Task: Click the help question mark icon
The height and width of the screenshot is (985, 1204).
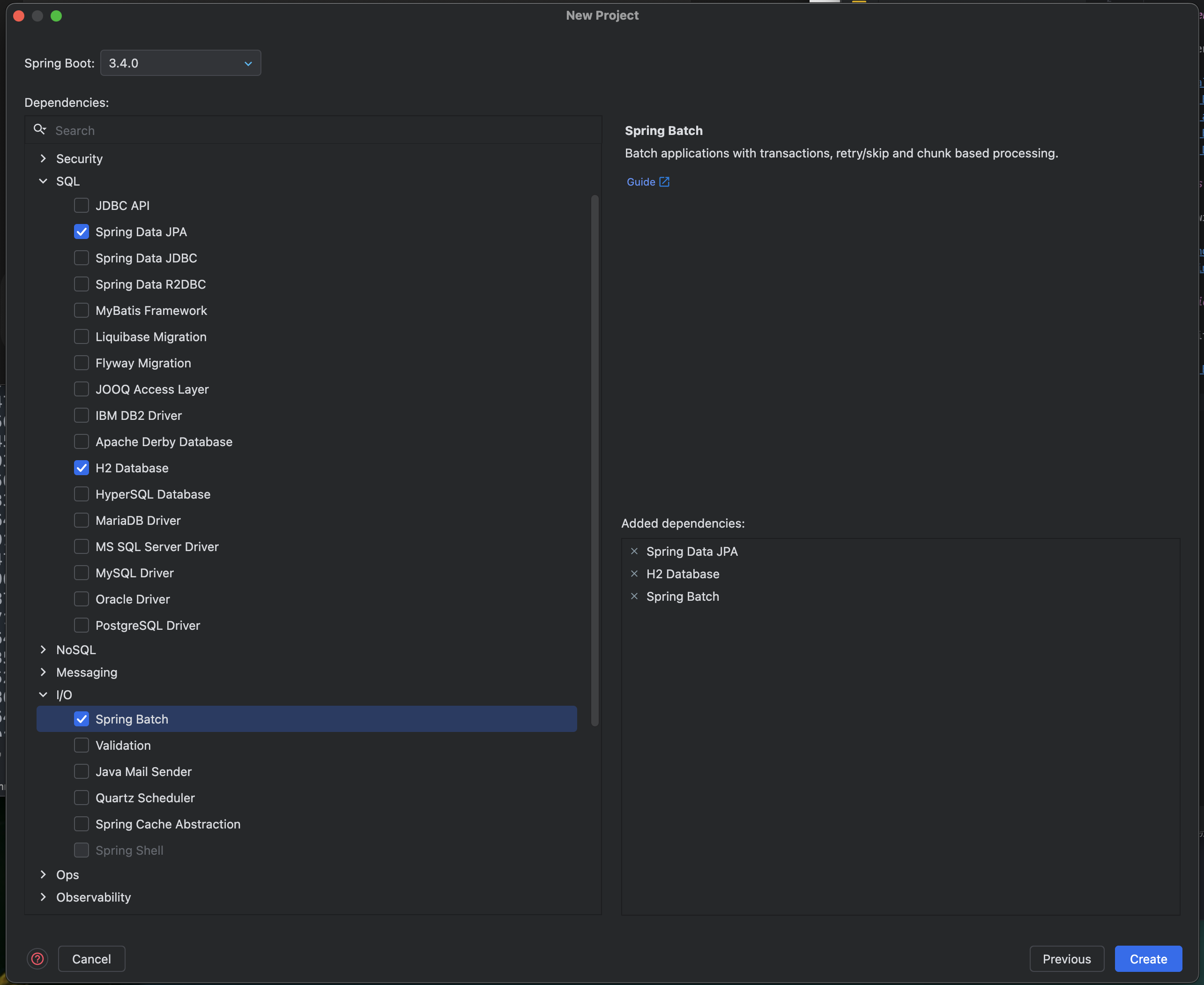Action: pos(37,959)
